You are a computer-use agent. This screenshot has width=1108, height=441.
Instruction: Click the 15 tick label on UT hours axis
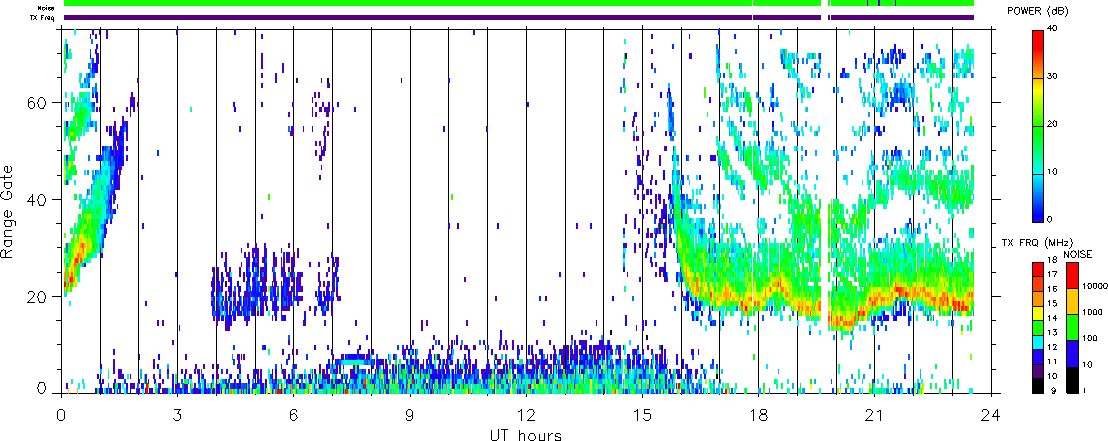642,414
